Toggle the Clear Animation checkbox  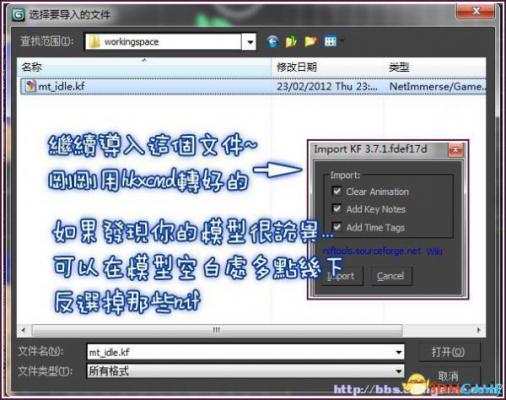337,191
